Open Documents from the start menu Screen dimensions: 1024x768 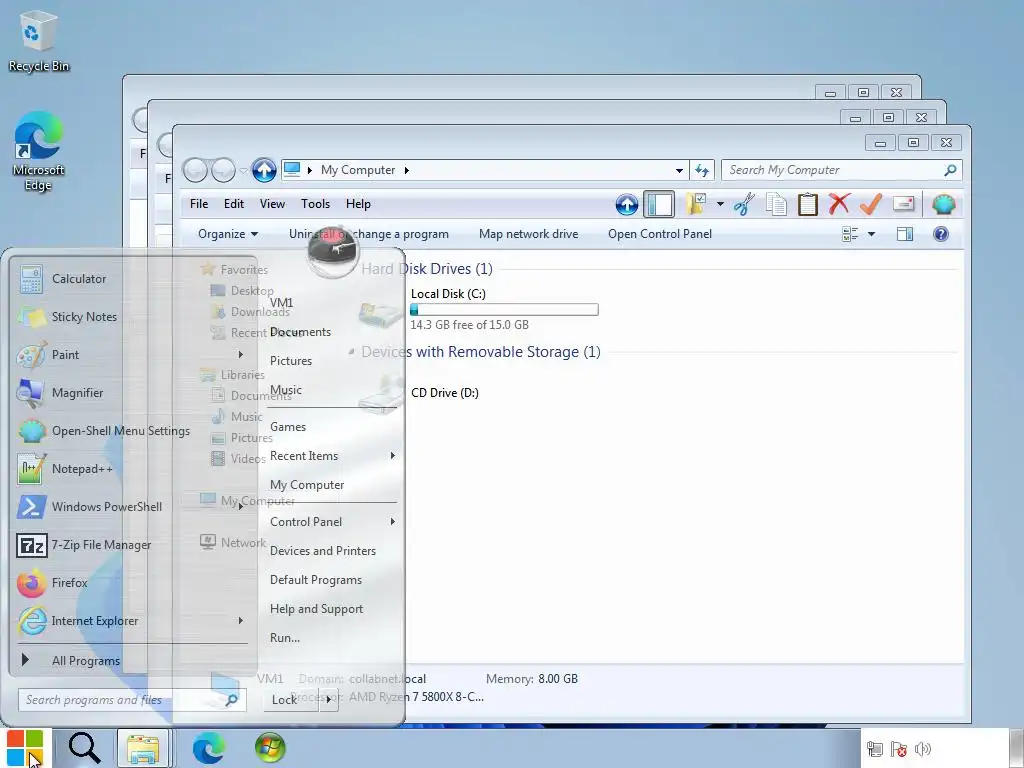[300, 332]
